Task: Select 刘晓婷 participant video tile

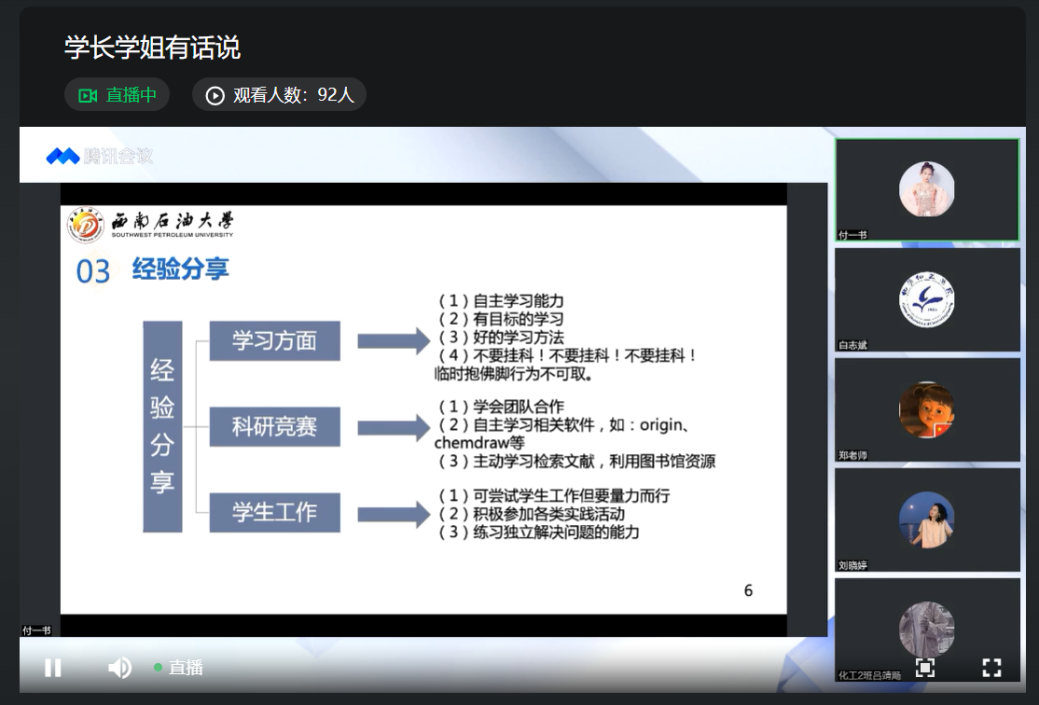Action: 926,519
